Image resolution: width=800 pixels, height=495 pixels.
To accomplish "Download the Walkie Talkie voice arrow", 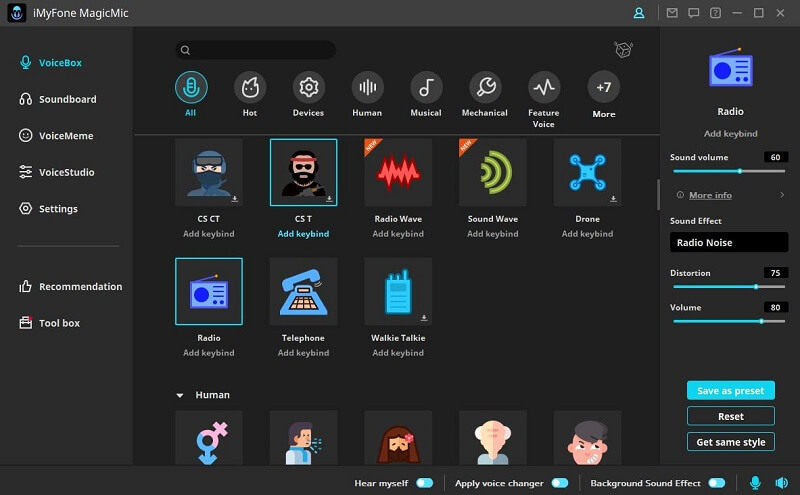I will click(x=424, y=317).
